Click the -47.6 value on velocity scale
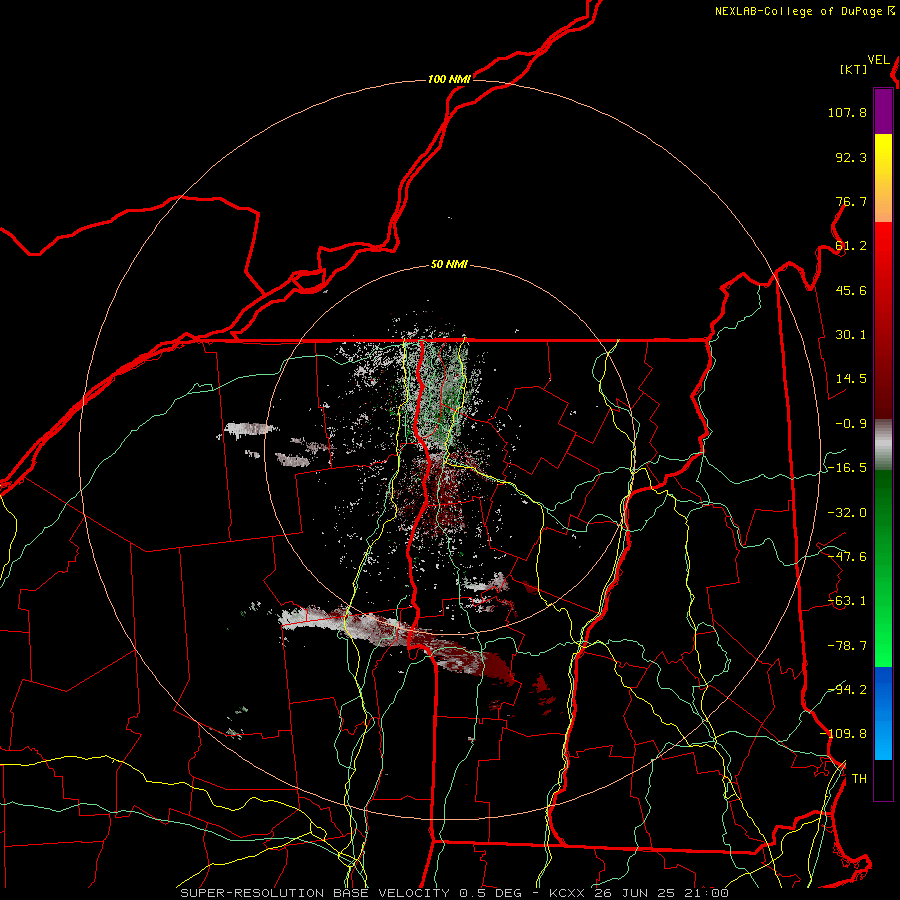This screenshot has width=900, height=900. coord(847,557)
